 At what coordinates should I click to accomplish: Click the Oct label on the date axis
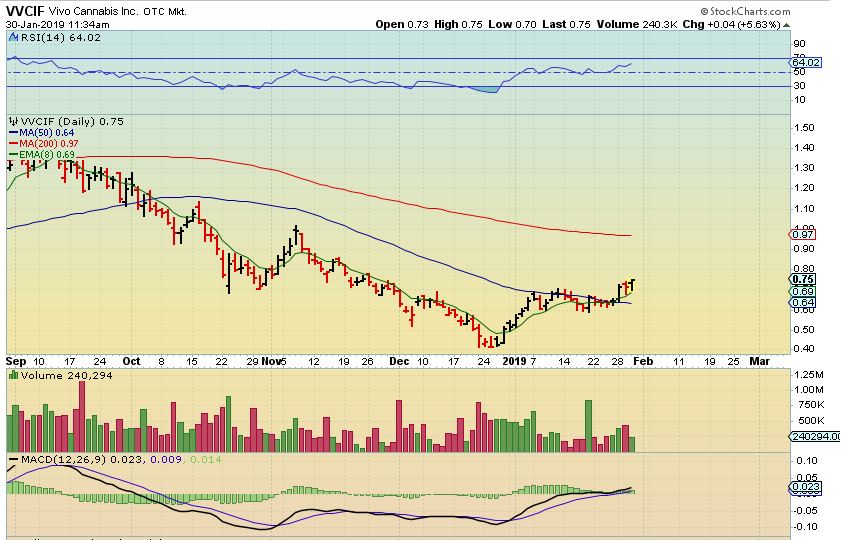(x=131, y=361)
